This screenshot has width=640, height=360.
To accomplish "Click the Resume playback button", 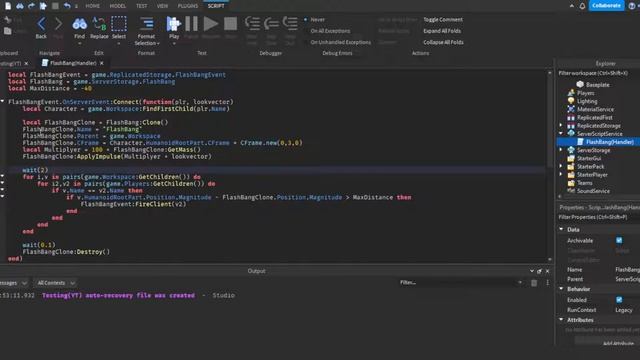I will point(211,24).
